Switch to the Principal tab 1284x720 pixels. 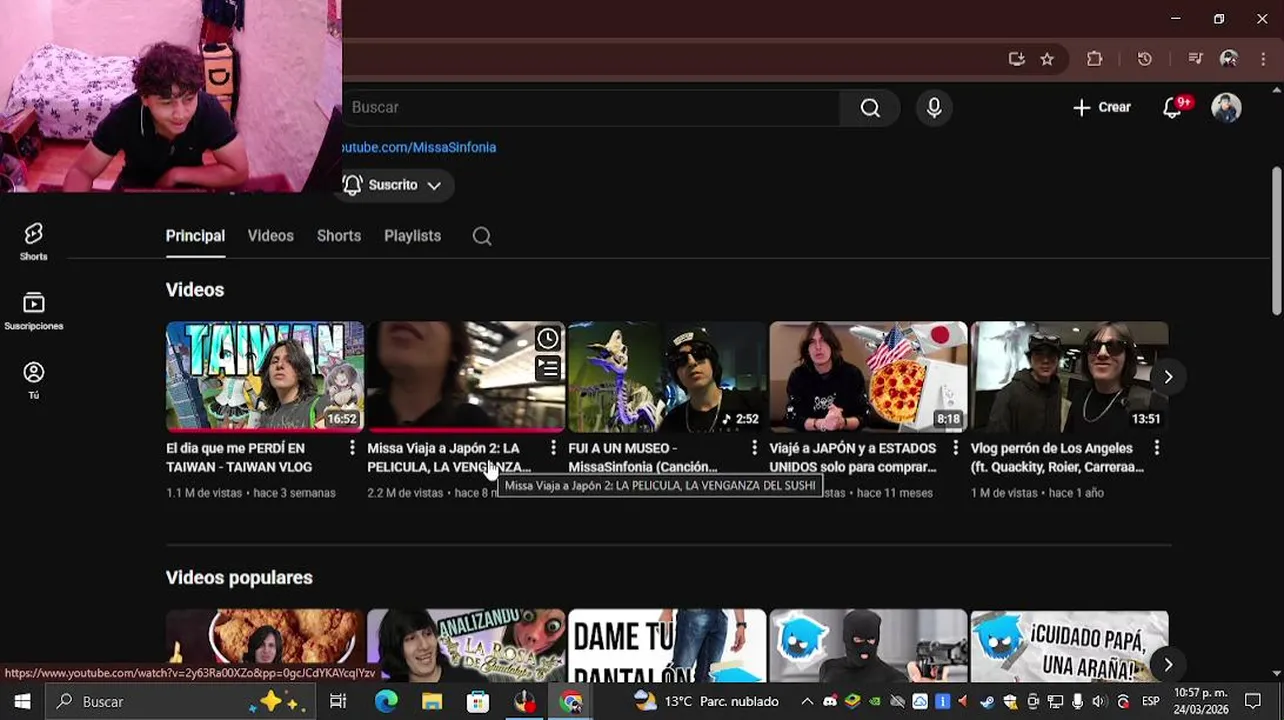click(195, 236)
